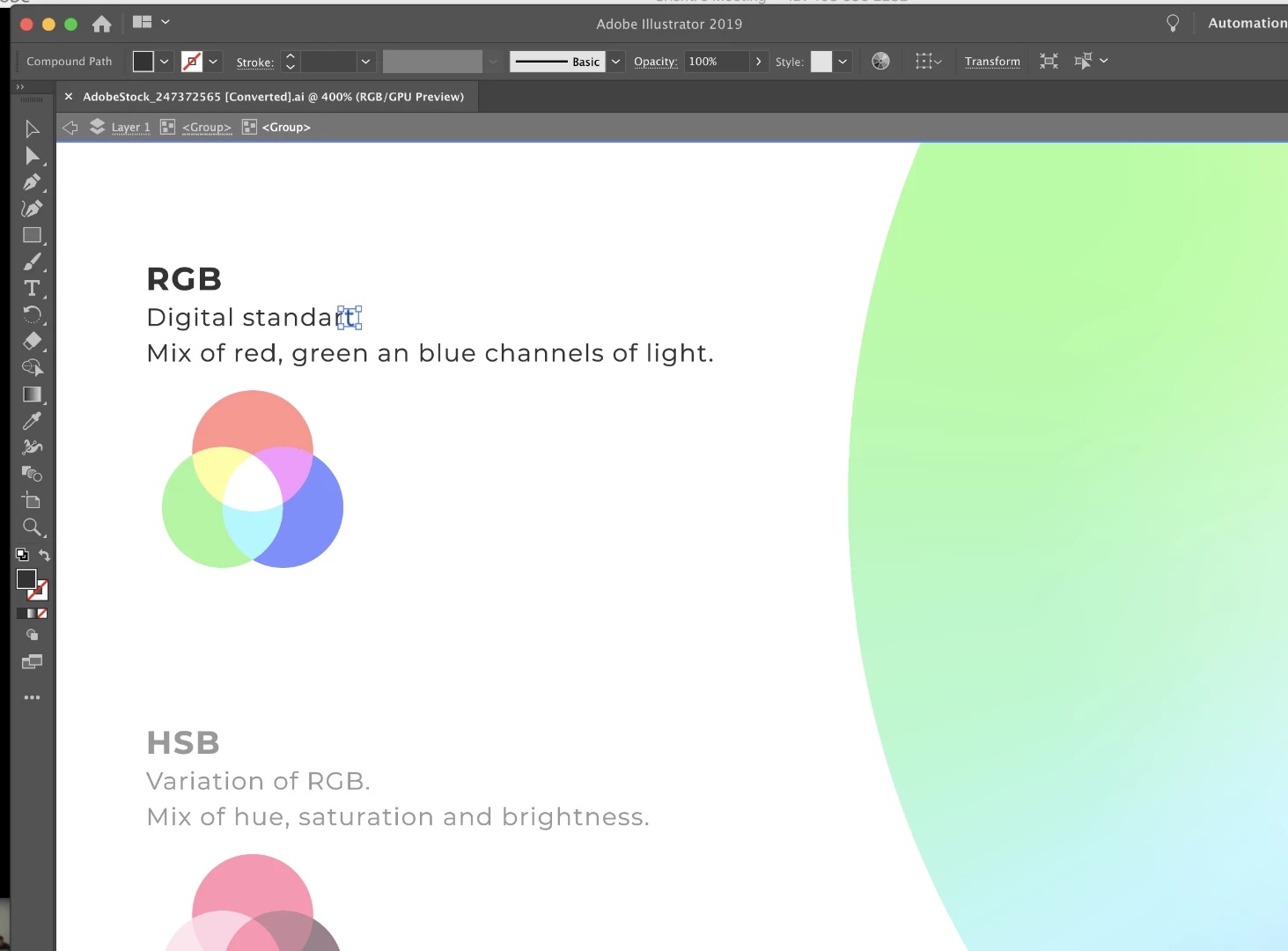The image size is (1288, 951).
Task: Change screen mode in toolbar
Action: pos(32,661)
